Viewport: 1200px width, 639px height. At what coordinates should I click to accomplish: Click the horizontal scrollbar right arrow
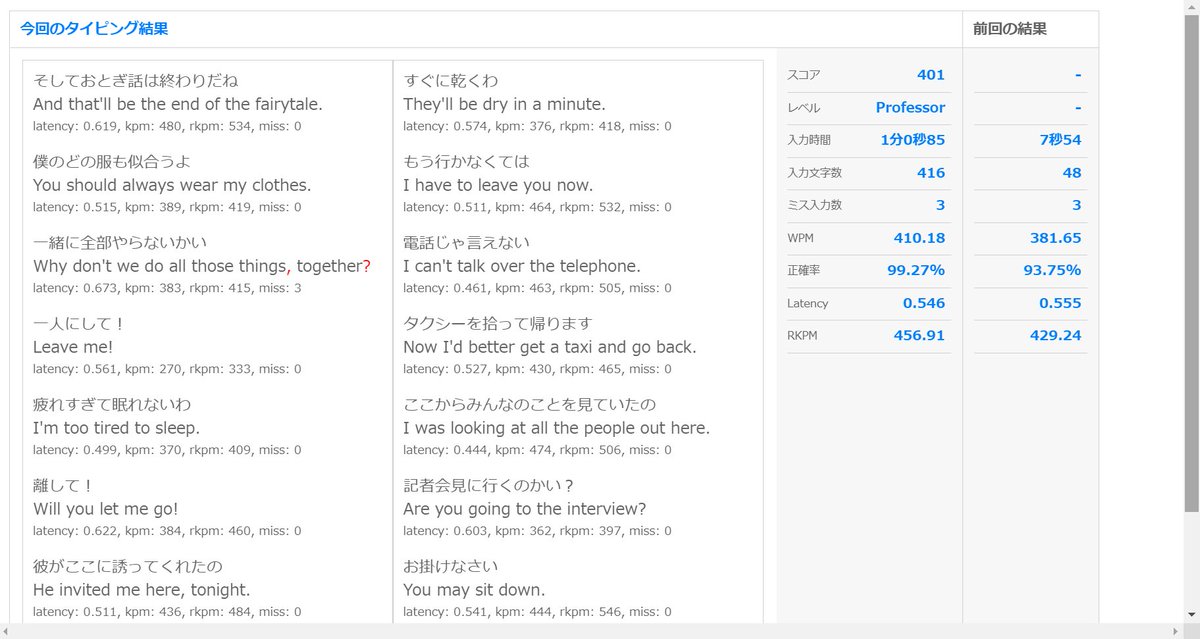(1175, 631)
